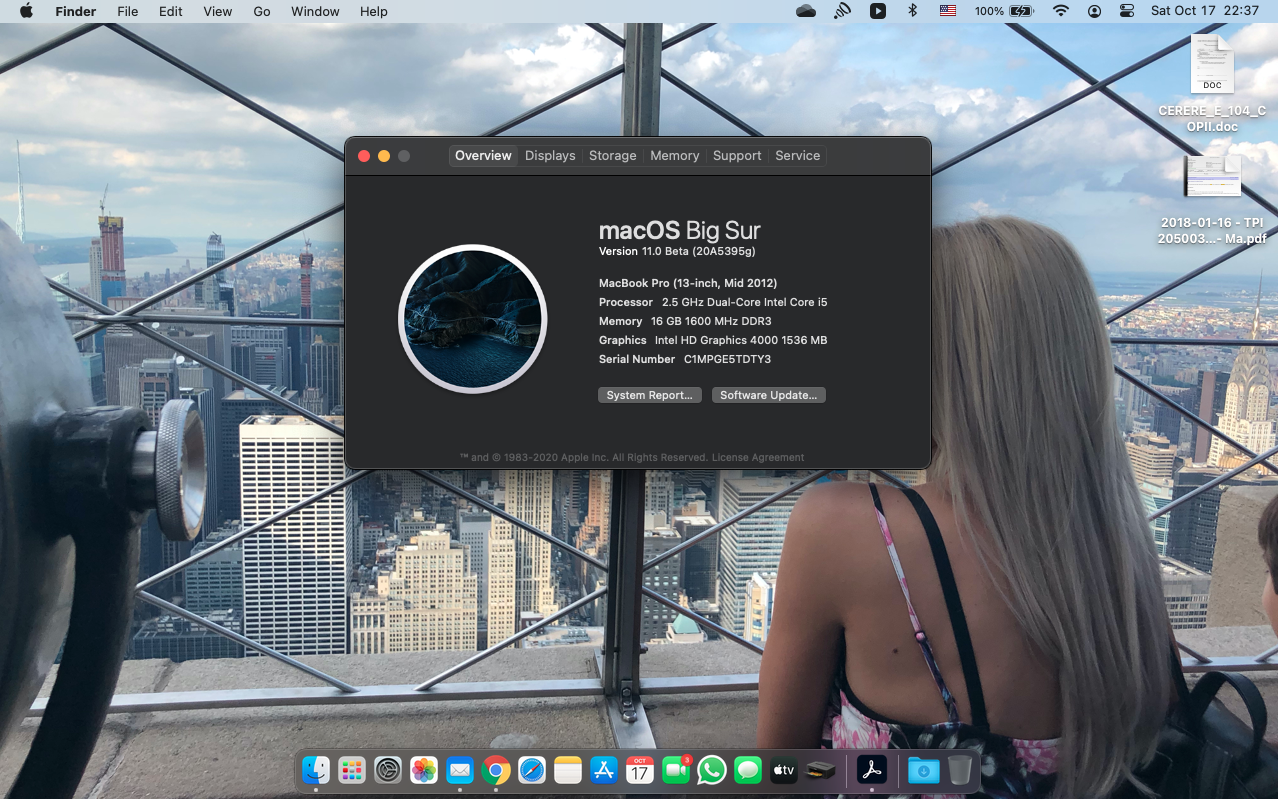Click the cloud icon in menu bar
This screenshot has width=1278, height=799.
click(x=806, y=11)
